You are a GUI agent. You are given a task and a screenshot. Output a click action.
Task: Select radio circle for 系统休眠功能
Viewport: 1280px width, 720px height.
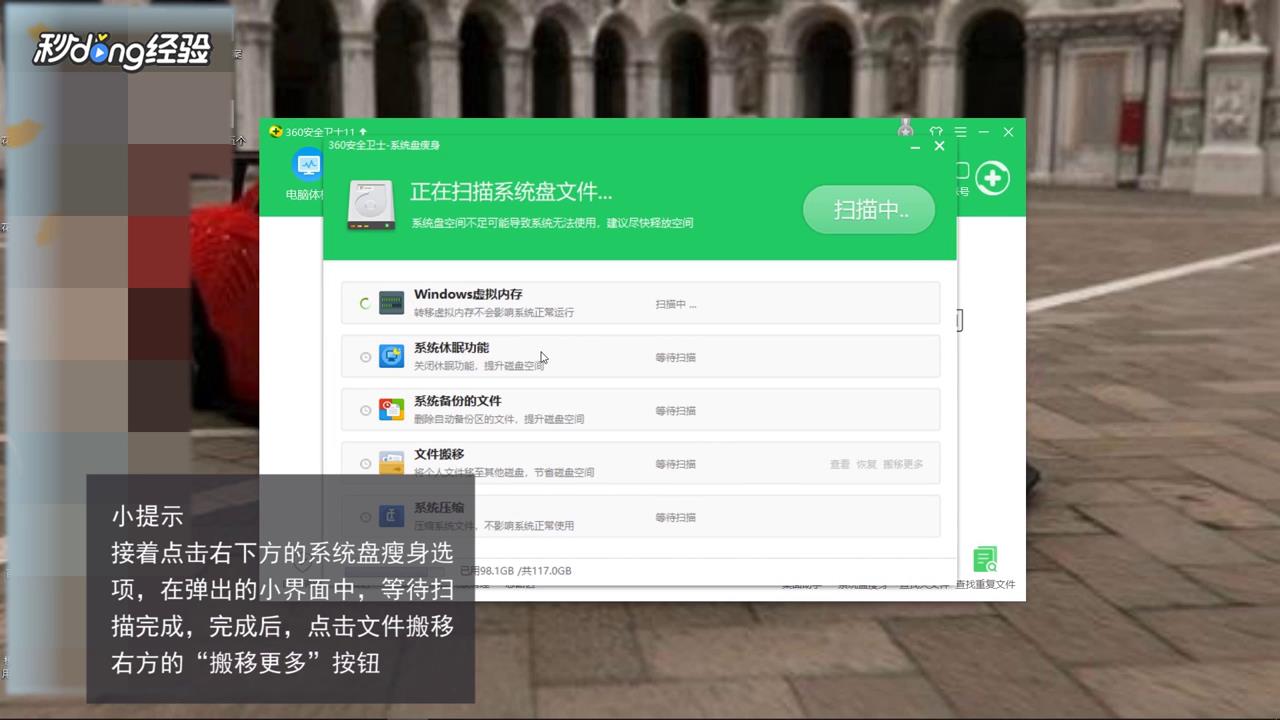coord(365,357)
